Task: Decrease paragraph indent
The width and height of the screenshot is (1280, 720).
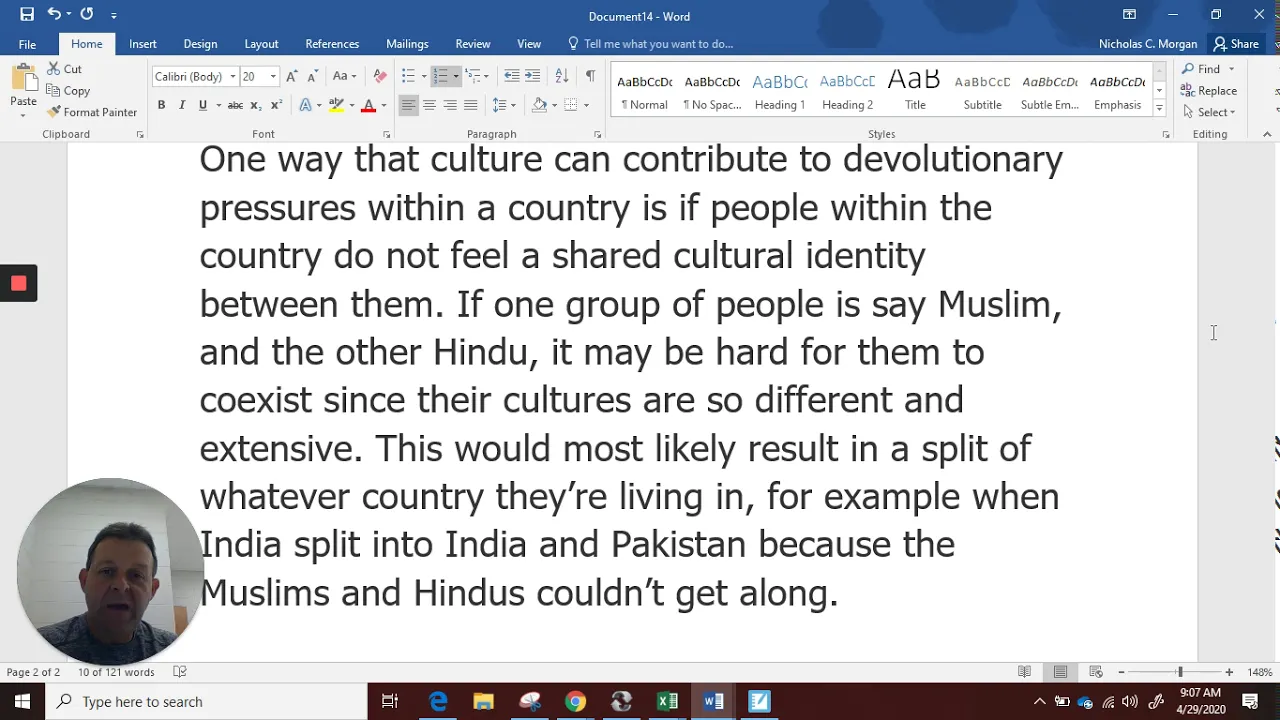Action: tap(511, 77)
